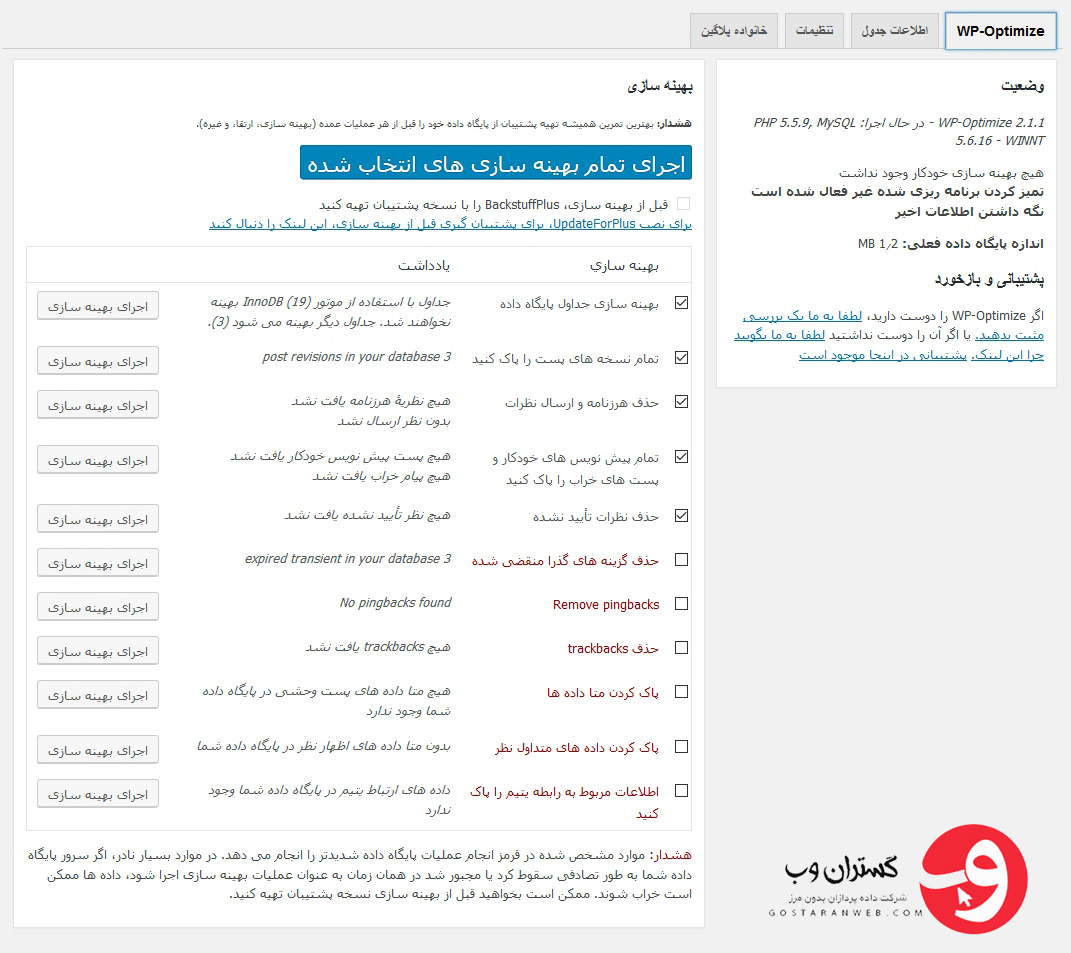Click the 'expired transient in your database 3' note
This screenshot has height=953, width=1071.
[x=348, y=558]
